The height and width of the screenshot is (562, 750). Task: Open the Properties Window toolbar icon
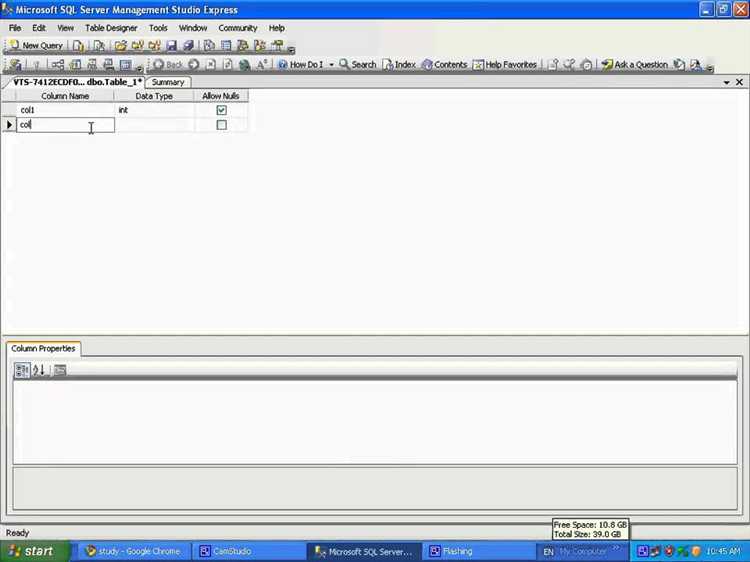tap(277, 46)
